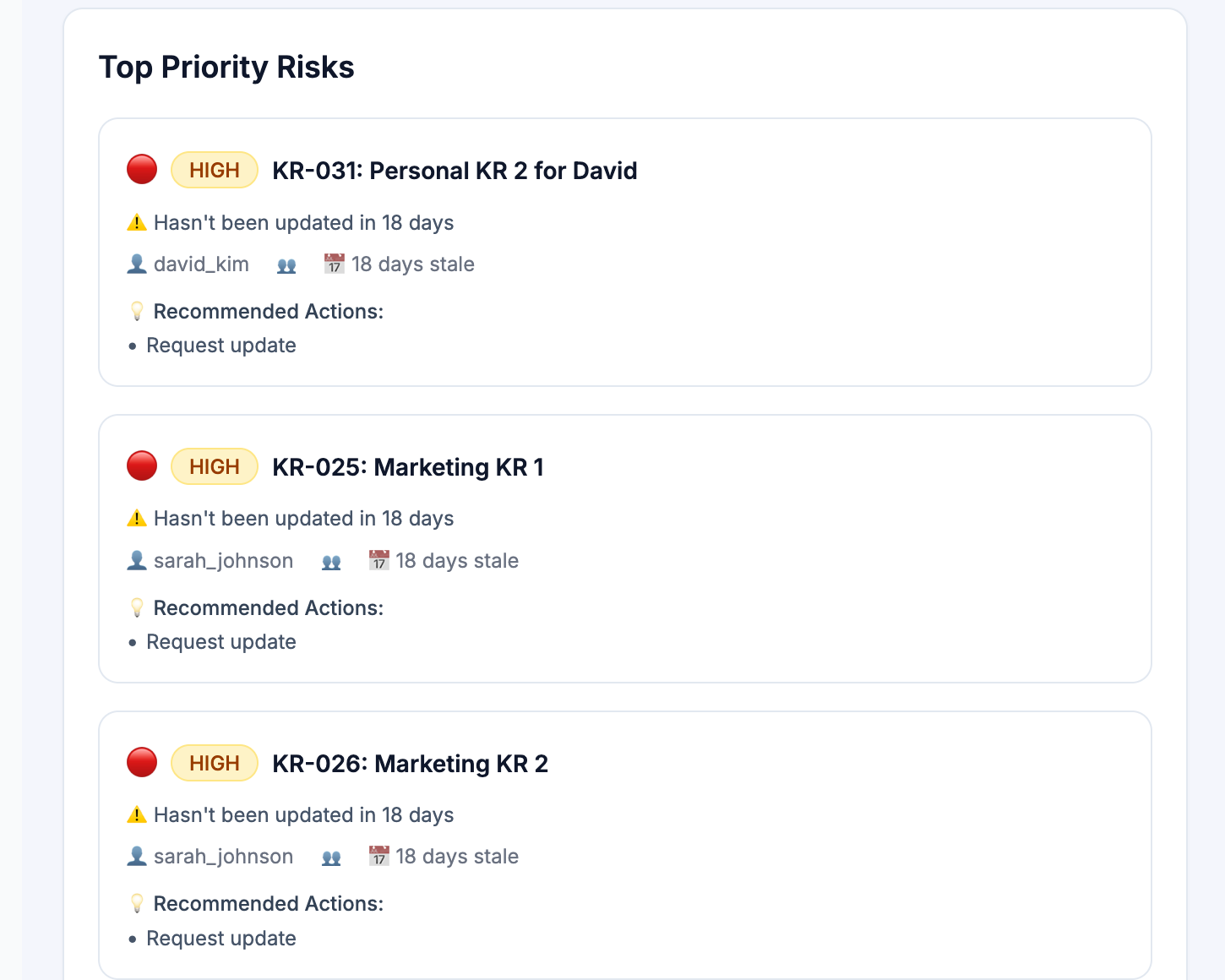The width and height of the screenshot is (1225, 980).
Task: Click the Request update bullet on the KR-031 card
Action: [x=220, y=345]
